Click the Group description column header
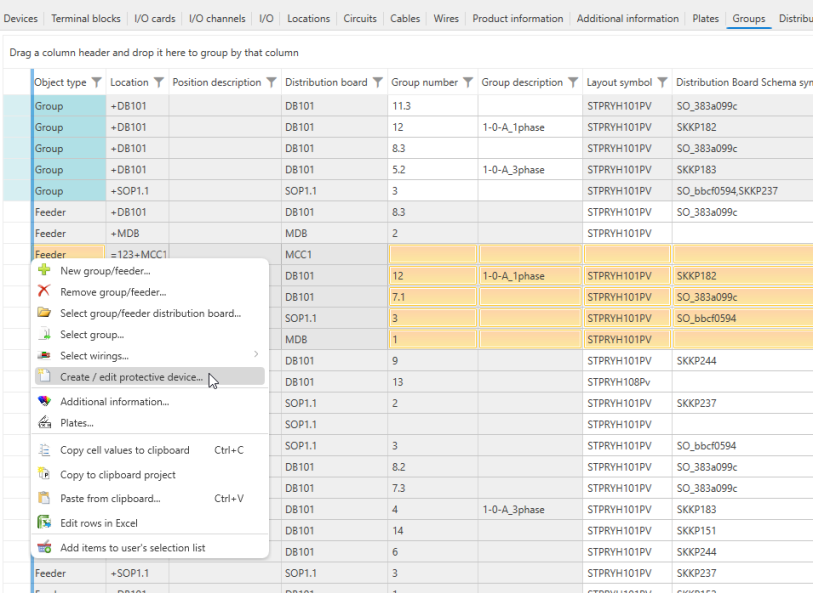The width and height of the screenshot is (813, 593). 522,83
